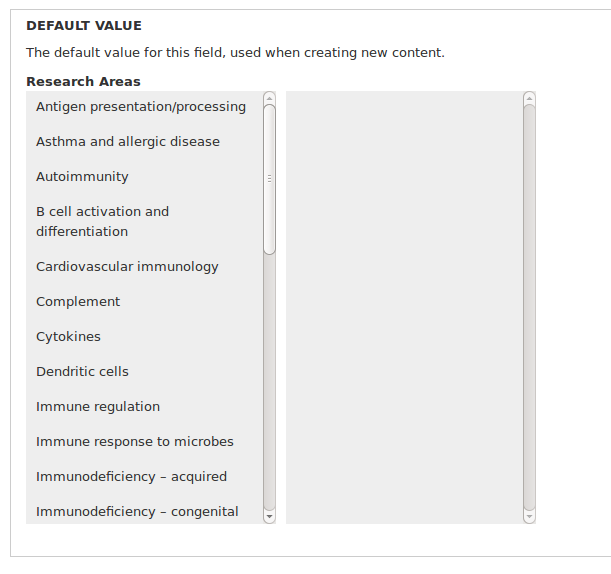Click the right list scroll-up arrow

529,98
